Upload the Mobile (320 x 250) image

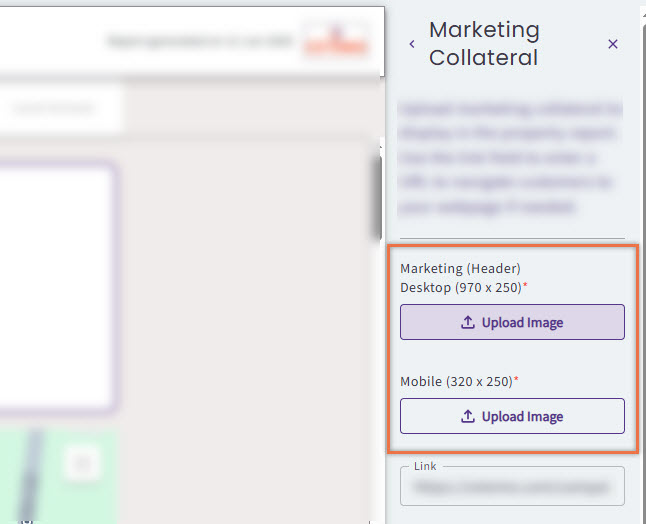coord(512,416)
